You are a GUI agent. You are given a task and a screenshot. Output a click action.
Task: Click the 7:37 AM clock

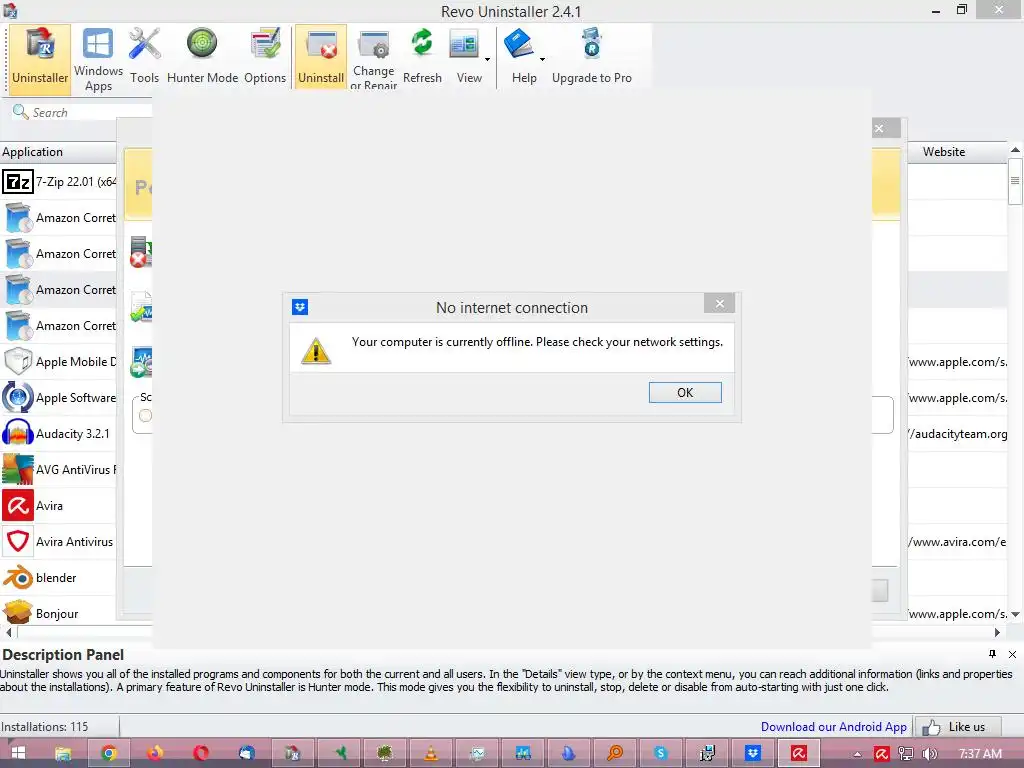pos(980,754)
